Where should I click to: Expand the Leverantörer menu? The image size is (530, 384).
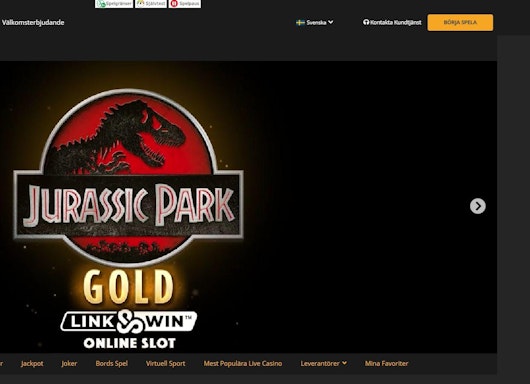(323, 363)
